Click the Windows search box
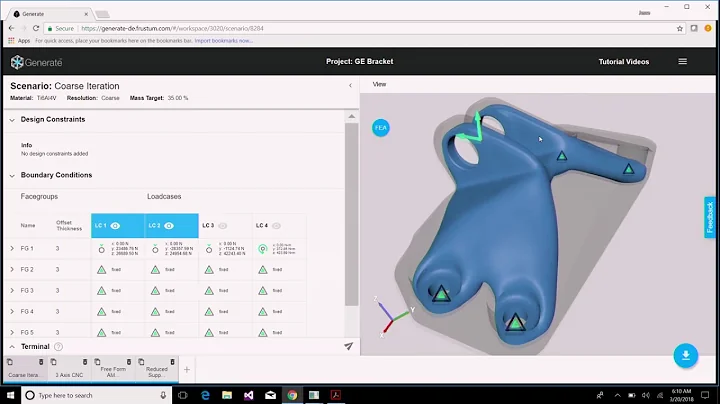The image size is (720, 404). pyautogui.click(x=96, y=395)
